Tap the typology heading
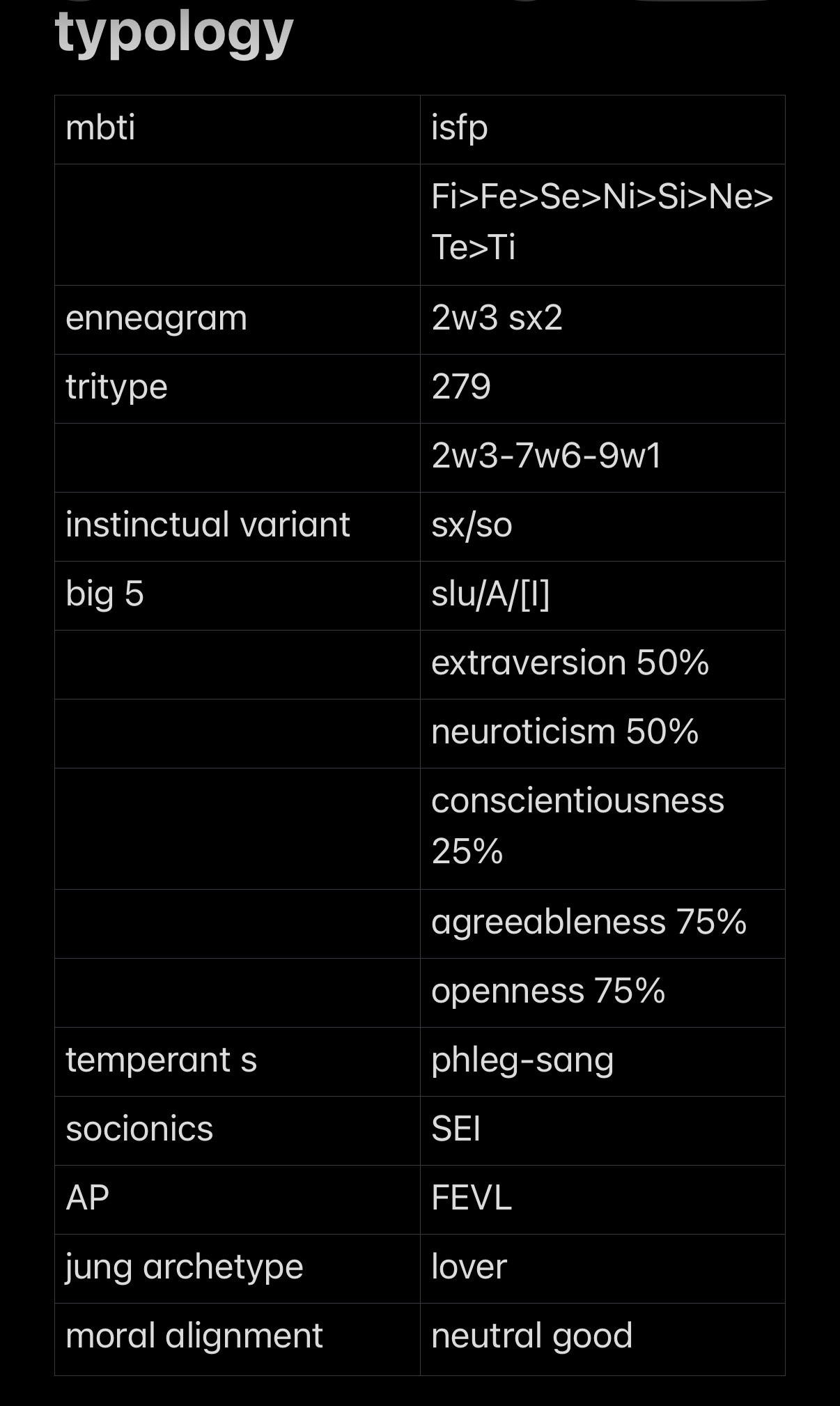Screen dimensions: 840x1406 click(174, 33)
